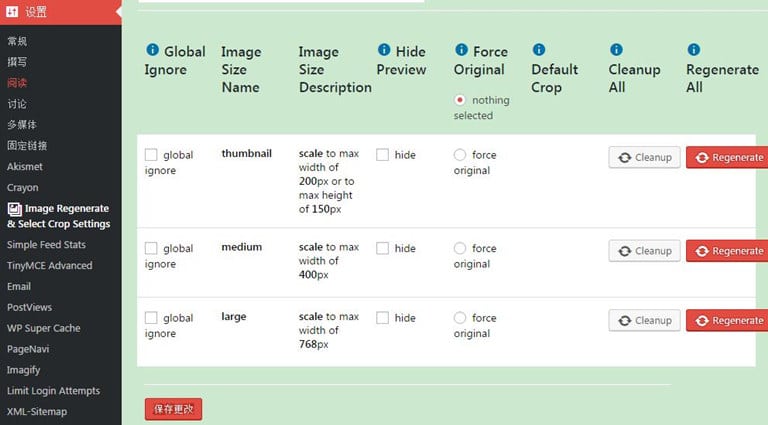Click the settings icon in the sidebar header
This screenshot has width=768, height=425.
(x=12, y=12)
